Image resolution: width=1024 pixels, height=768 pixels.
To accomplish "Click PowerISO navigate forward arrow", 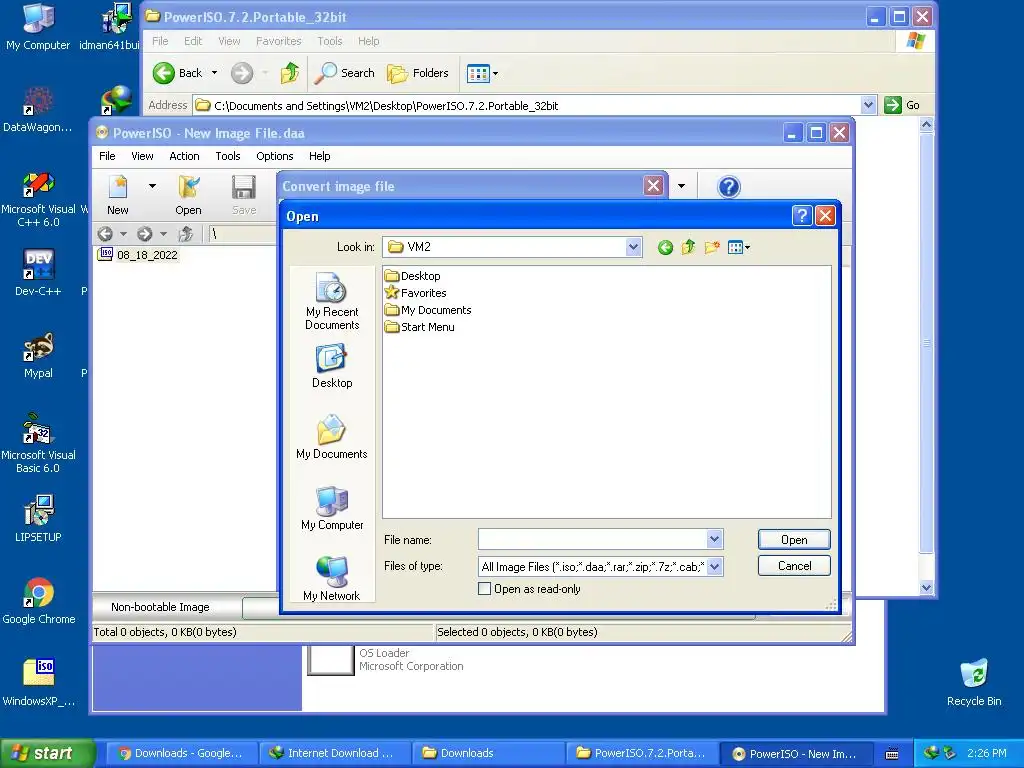I will point(144,234).
